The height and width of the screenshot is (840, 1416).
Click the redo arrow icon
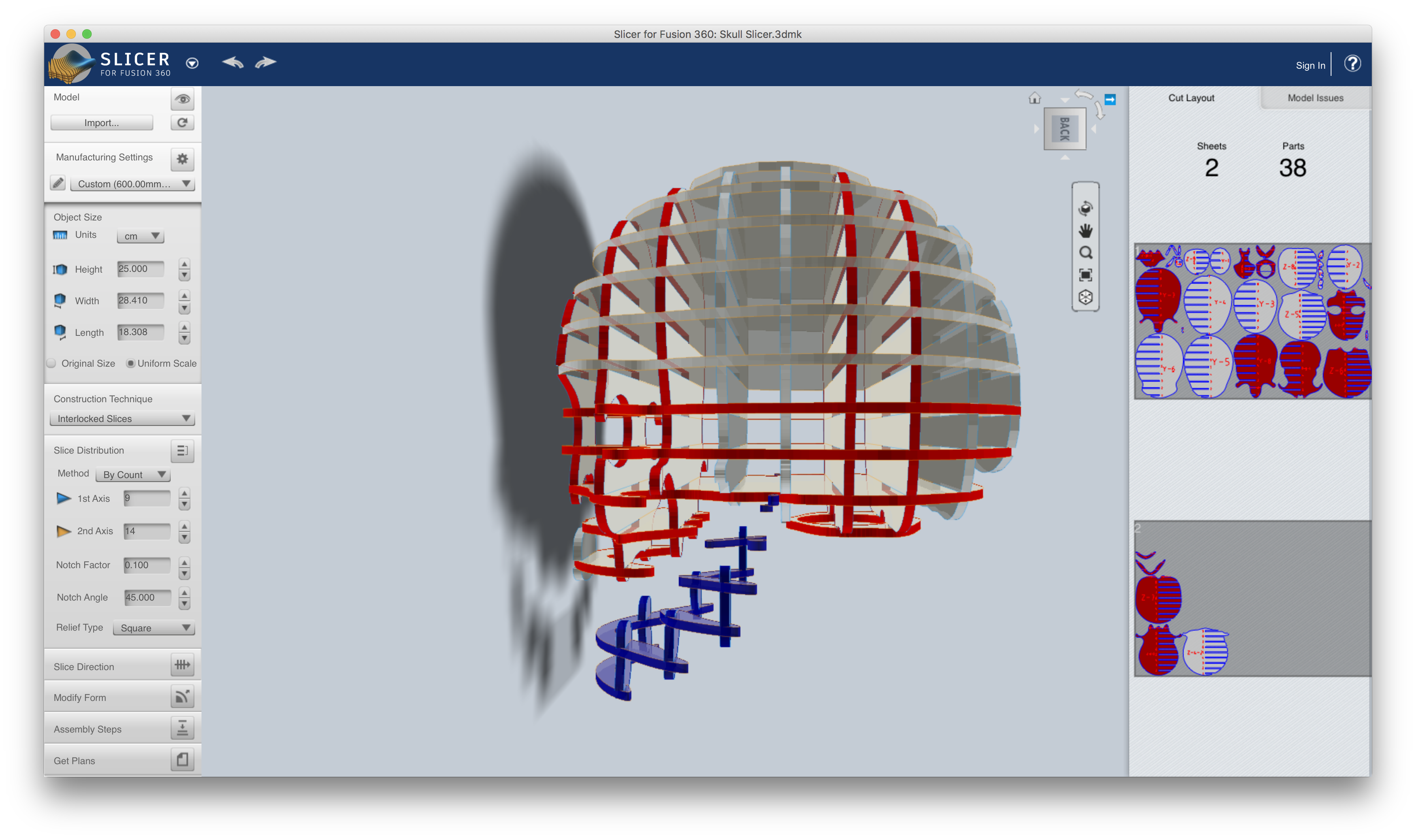tap(265, 63)
